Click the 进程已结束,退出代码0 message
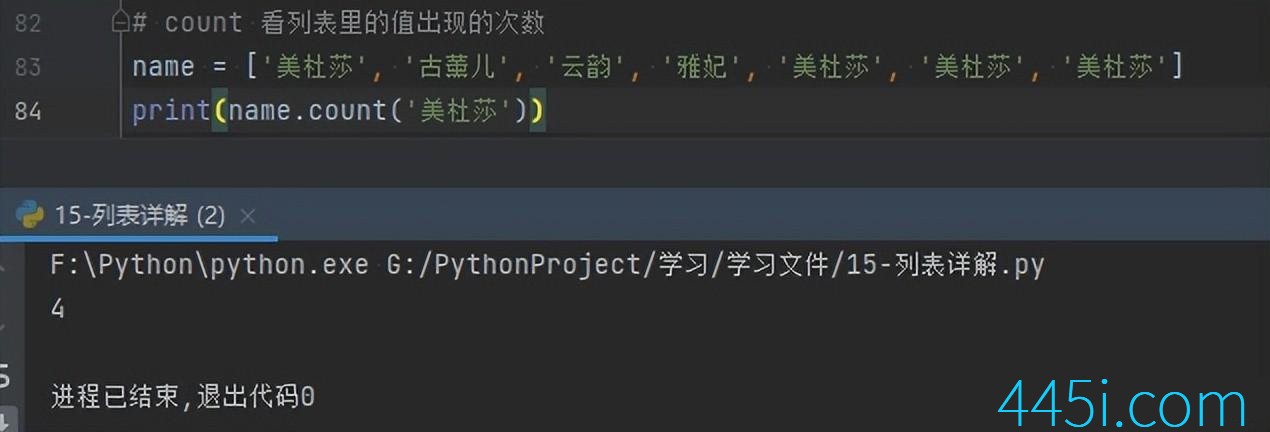This screenshot has height=432, width=1270. (x=183, y=397)
